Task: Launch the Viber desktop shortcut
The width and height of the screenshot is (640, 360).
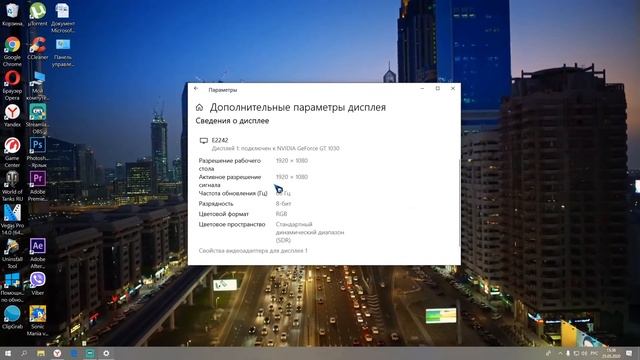Action: tap(38, 284)
